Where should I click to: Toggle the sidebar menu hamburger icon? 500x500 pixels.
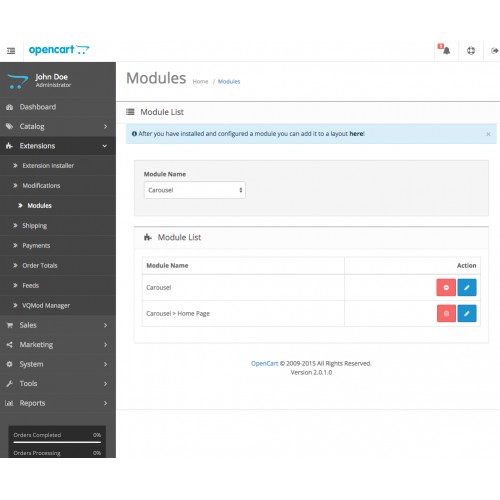click(x=11, y=51)
